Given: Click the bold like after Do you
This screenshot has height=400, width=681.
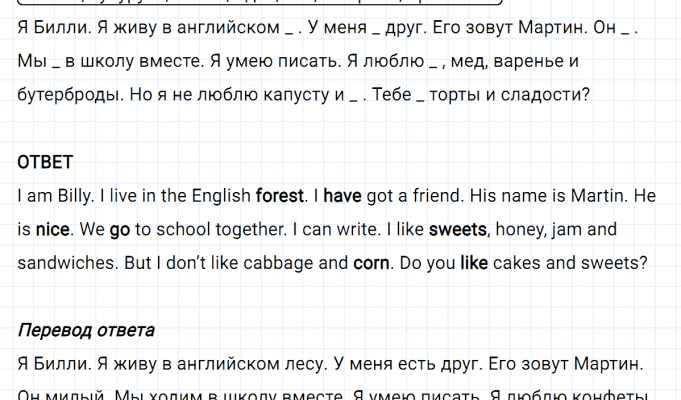Looking at the screenshot, I should [x=473, y=264].
